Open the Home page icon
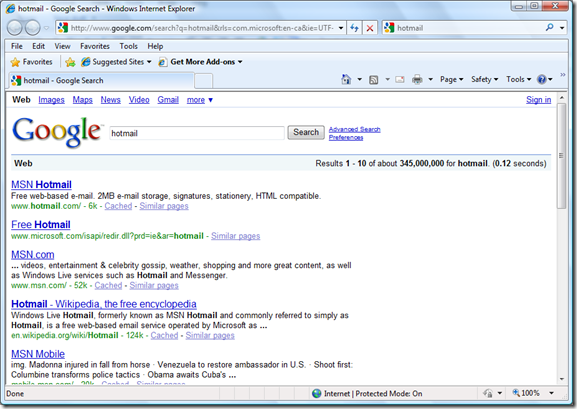This screenshot has width=577, height=409. [x=346, y=80]
